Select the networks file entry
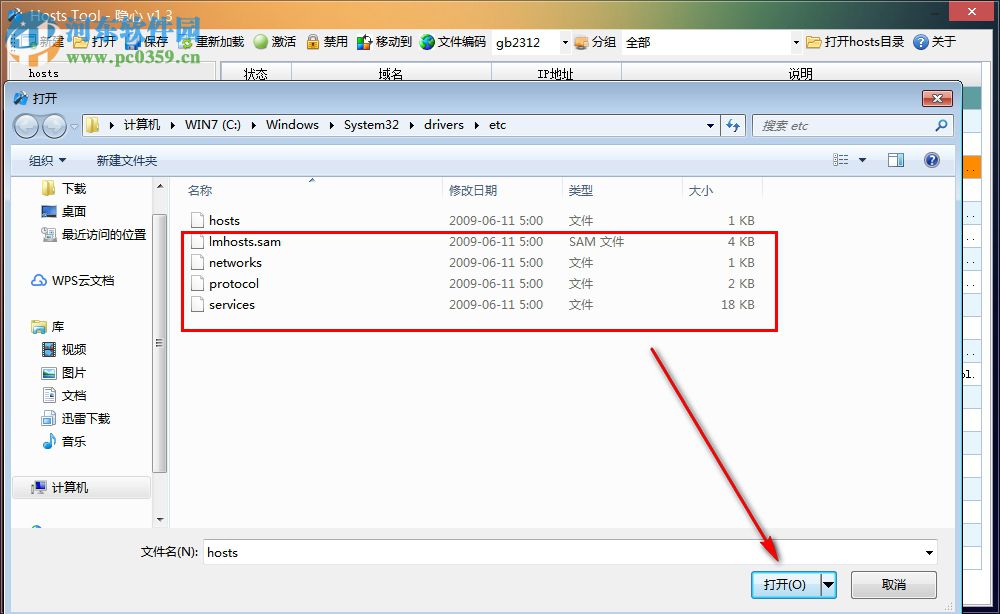Viewport: 1000px width, 614px height. (236, 262)
